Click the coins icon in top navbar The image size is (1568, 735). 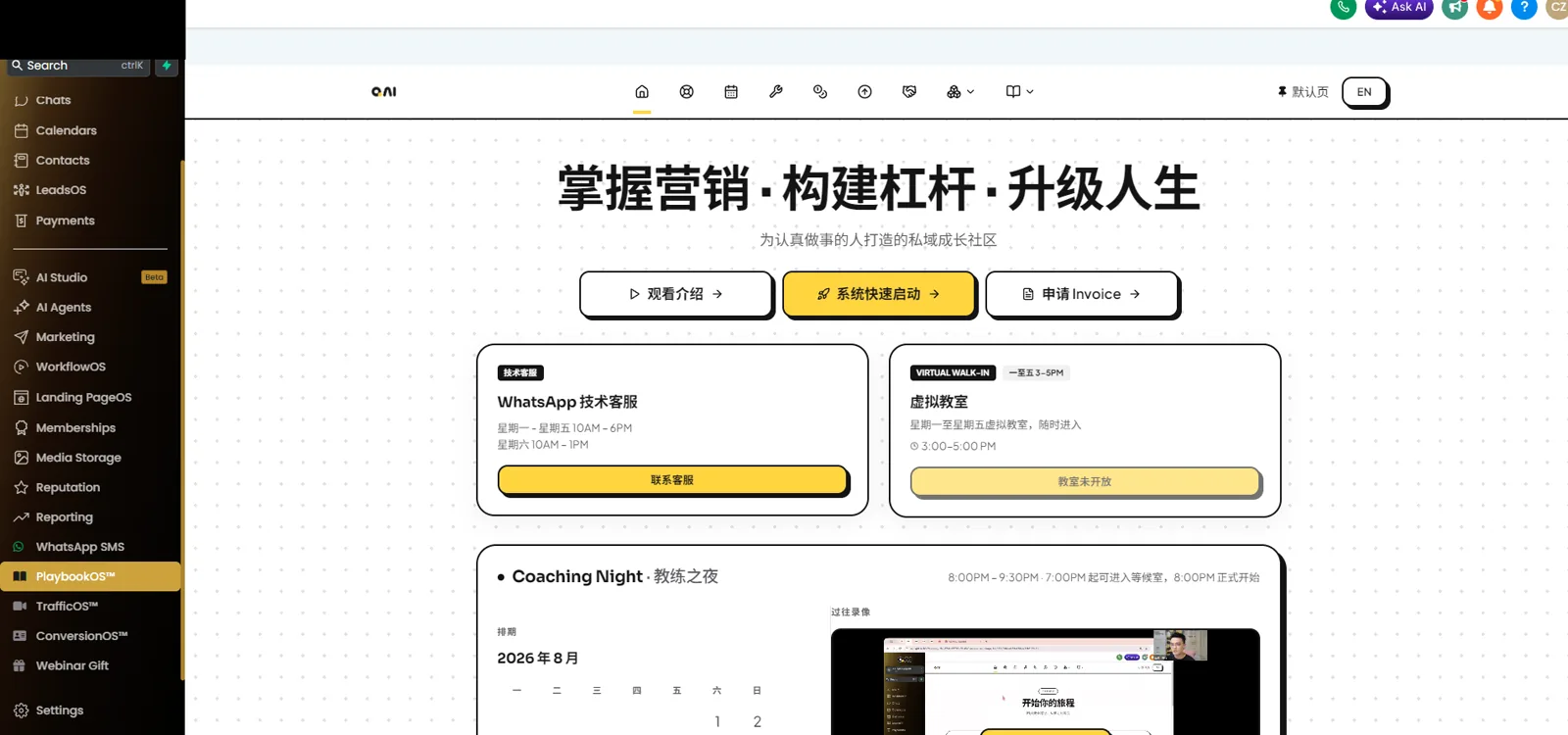tap(820, 92)
